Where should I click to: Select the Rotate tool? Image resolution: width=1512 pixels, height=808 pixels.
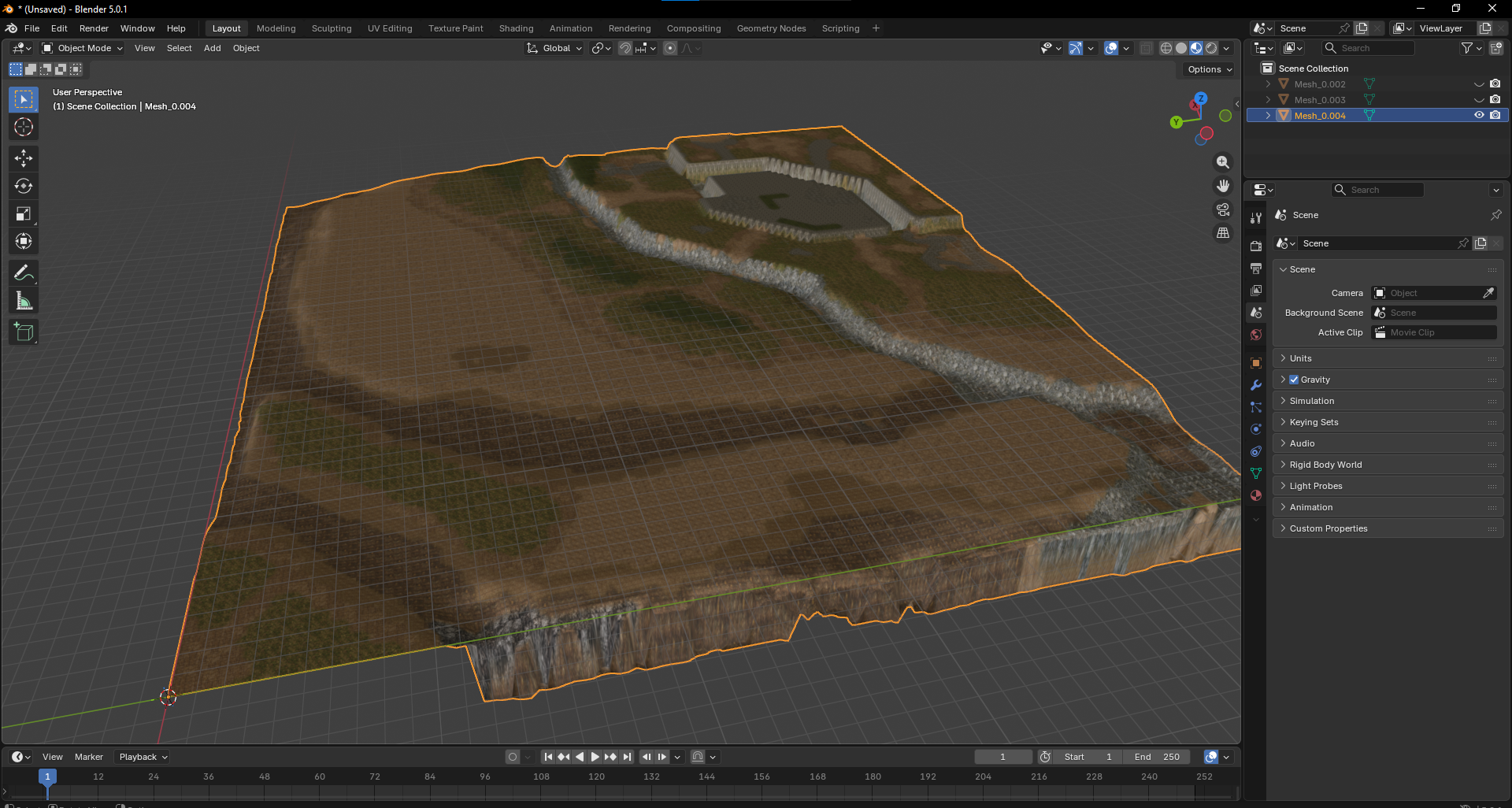pos(24,186)
